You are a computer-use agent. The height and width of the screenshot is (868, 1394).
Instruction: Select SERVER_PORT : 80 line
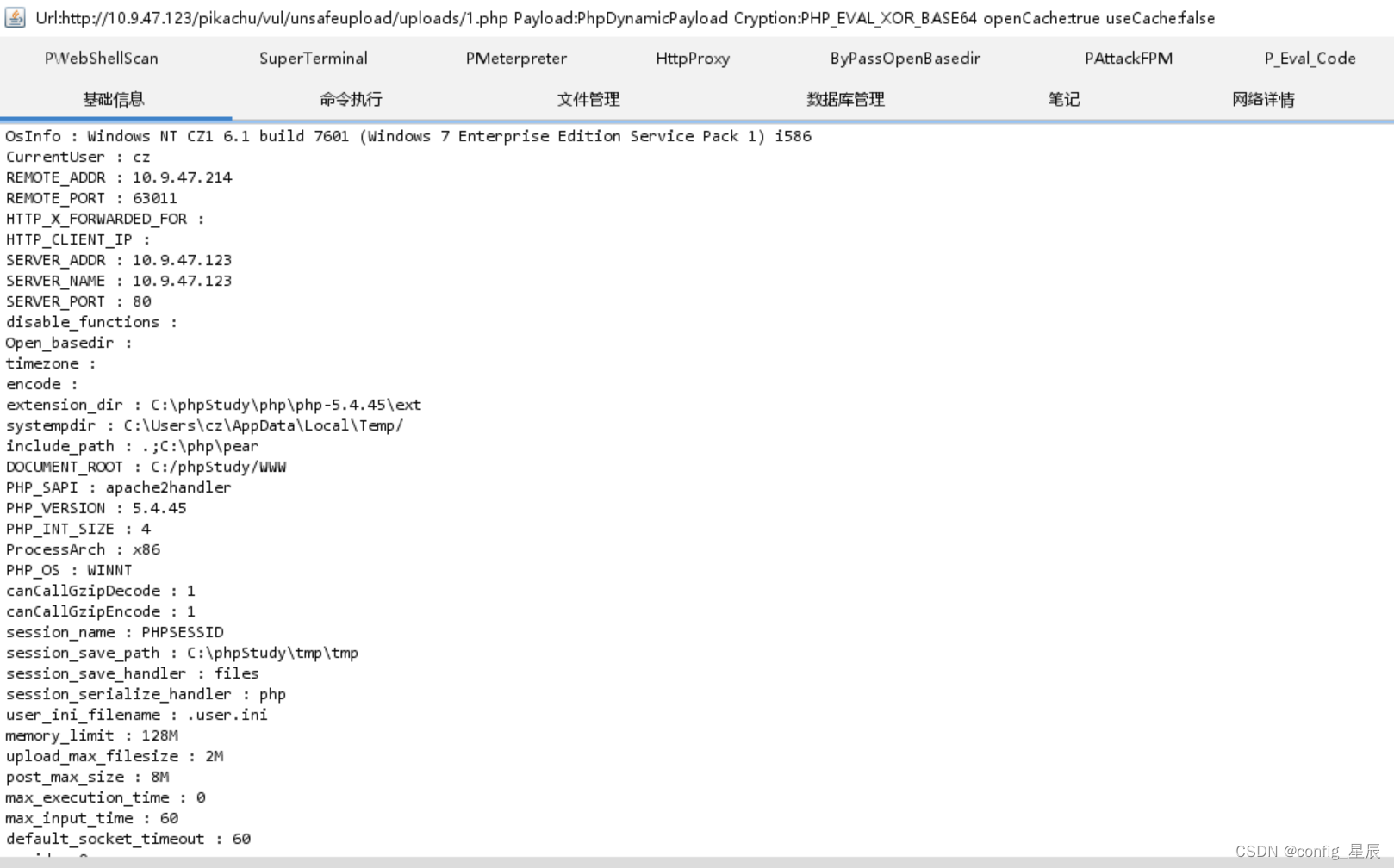(x=78, y=301)
